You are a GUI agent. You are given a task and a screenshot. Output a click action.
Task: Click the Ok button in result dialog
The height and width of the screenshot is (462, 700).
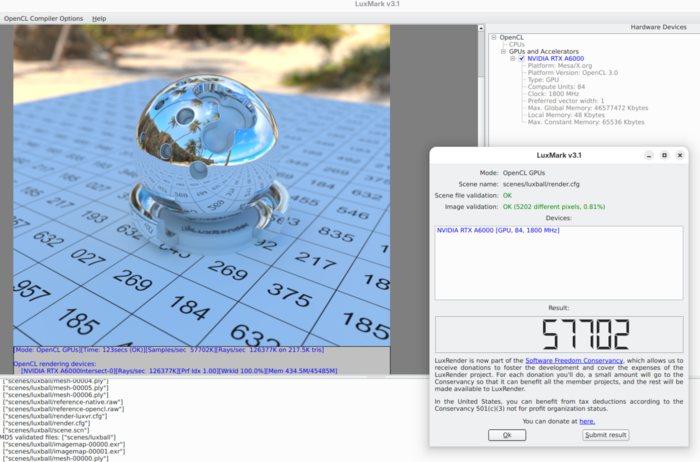(x=507, y=435)
